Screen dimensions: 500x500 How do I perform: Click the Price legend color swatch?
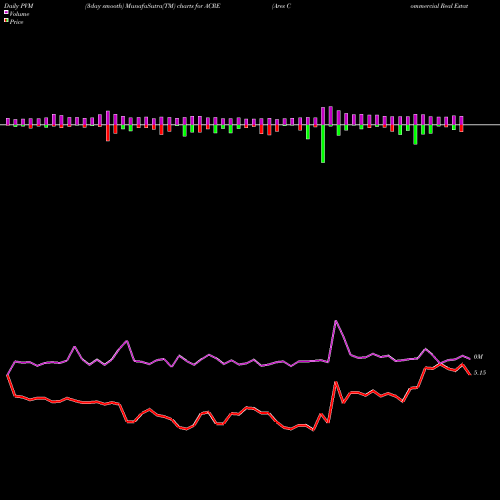6,21
